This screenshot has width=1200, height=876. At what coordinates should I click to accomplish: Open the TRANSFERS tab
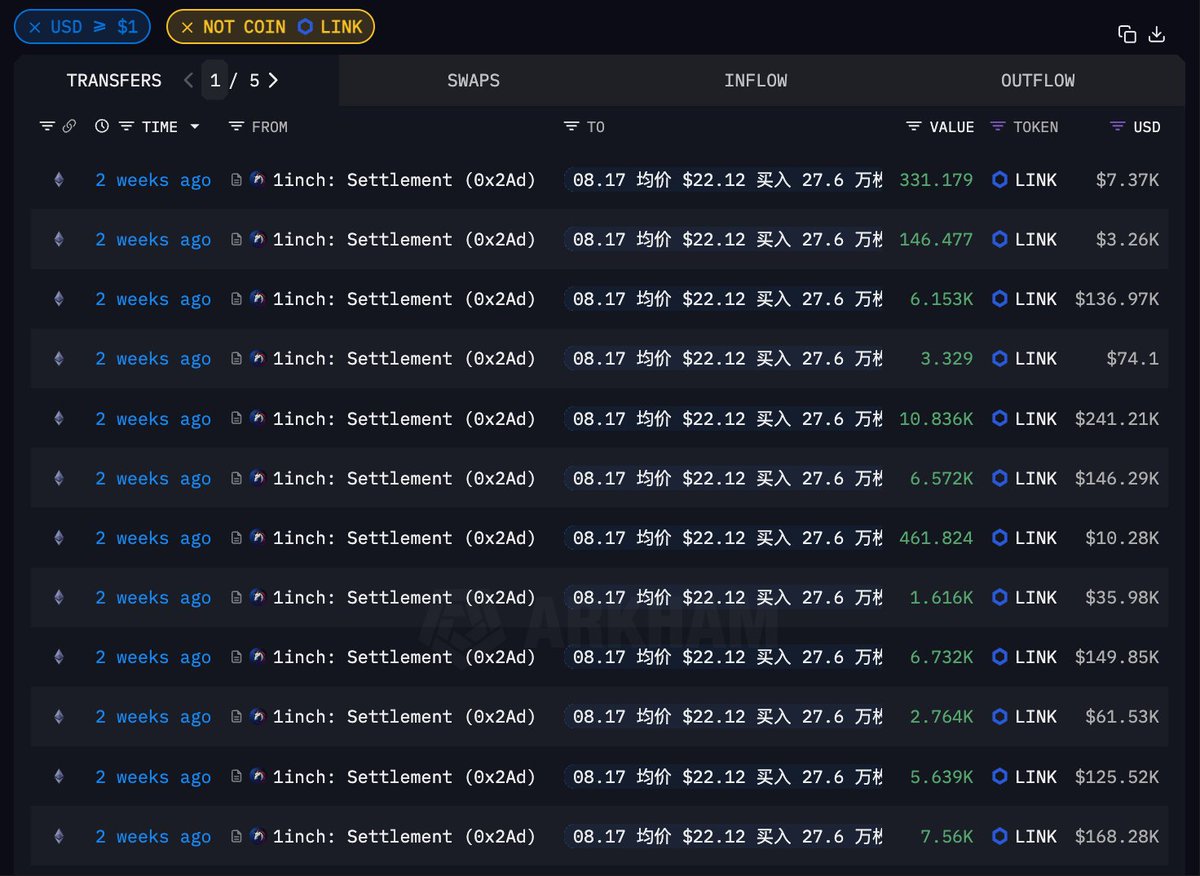(114, 81)
